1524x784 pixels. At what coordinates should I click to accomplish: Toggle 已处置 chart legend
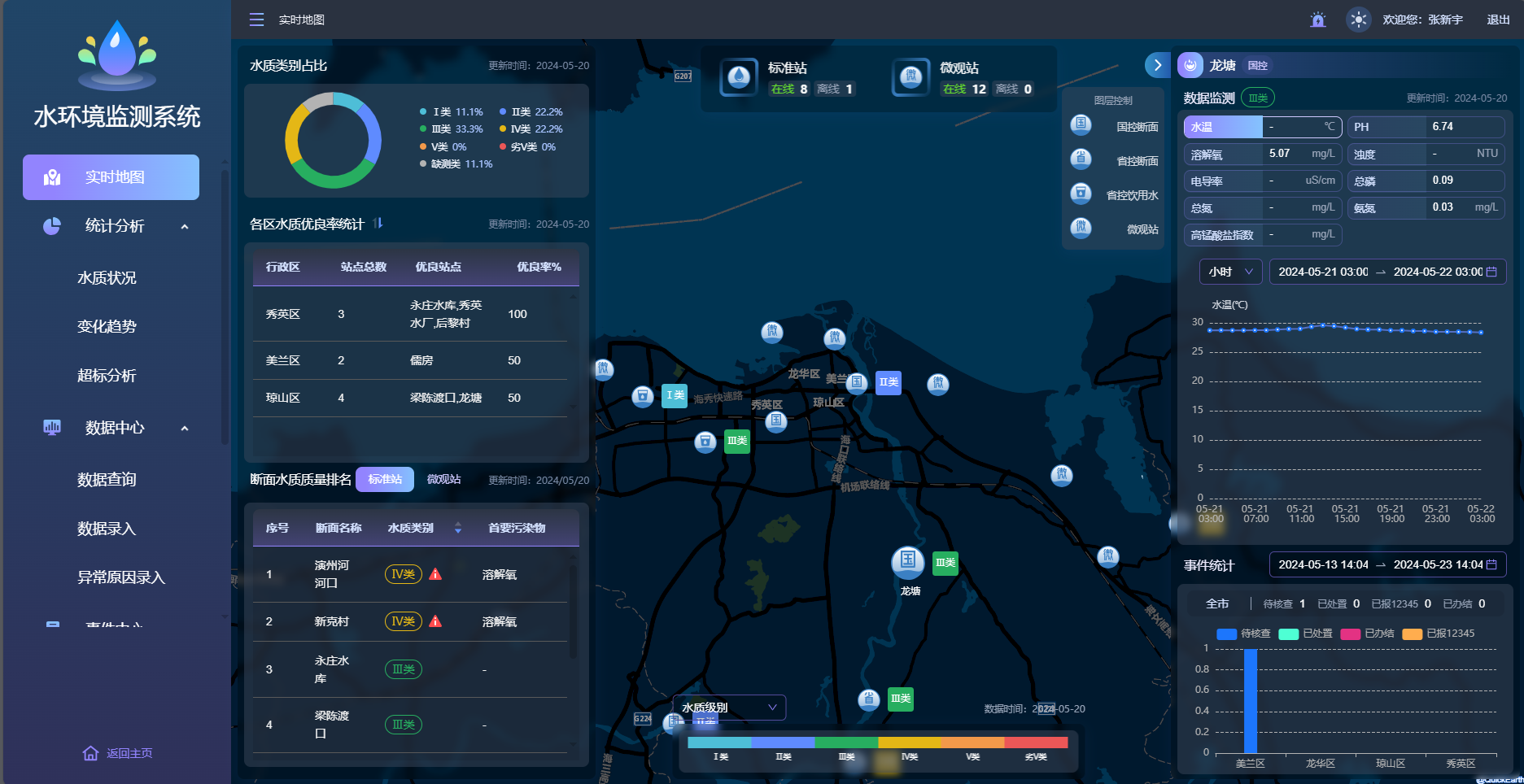click(1305, 634)
